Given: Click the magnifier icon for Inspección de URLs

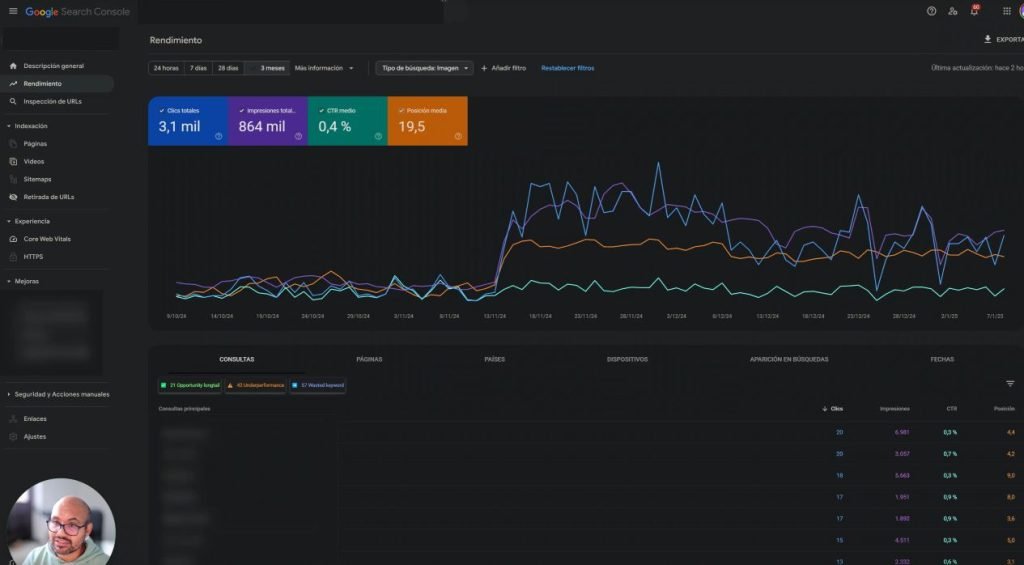Looking at the screenshot, I should pos(13,101).
